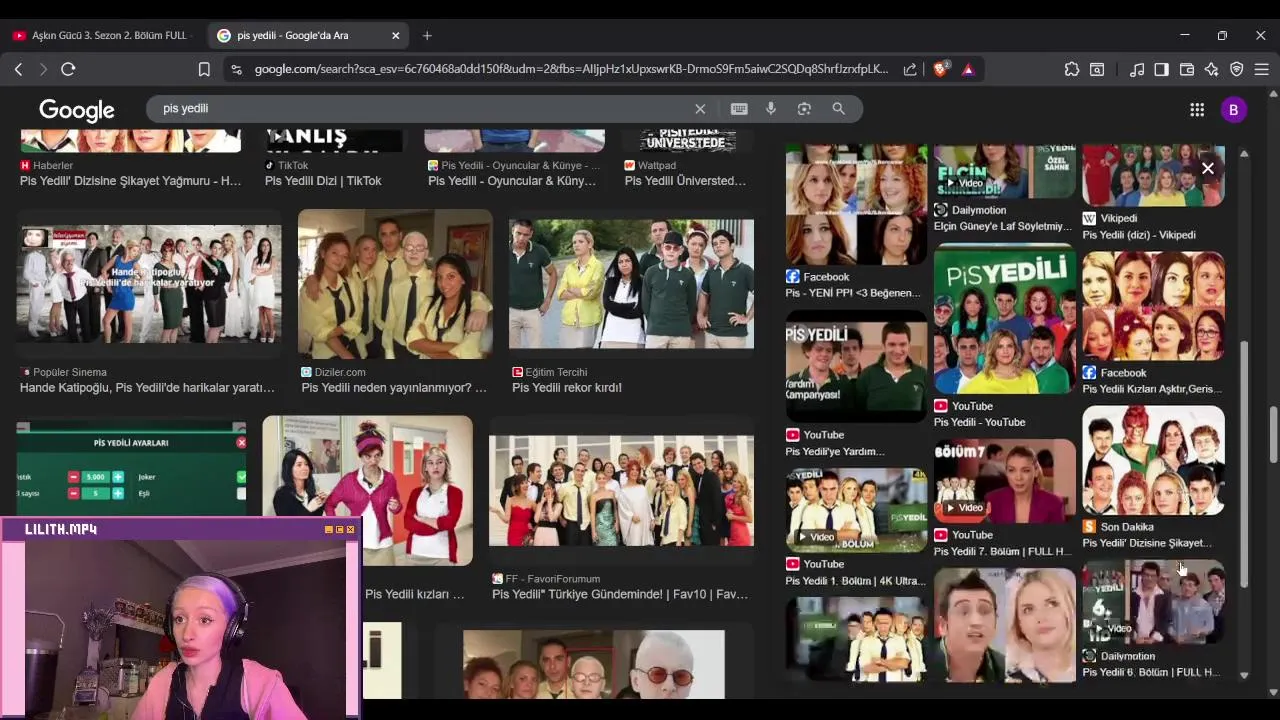Open 'Pis Yedili rekor kırdı!' link
Image resolution: width=1280 pixels, height=720 pixels.
pyautogui.click(x=567, y=388)
